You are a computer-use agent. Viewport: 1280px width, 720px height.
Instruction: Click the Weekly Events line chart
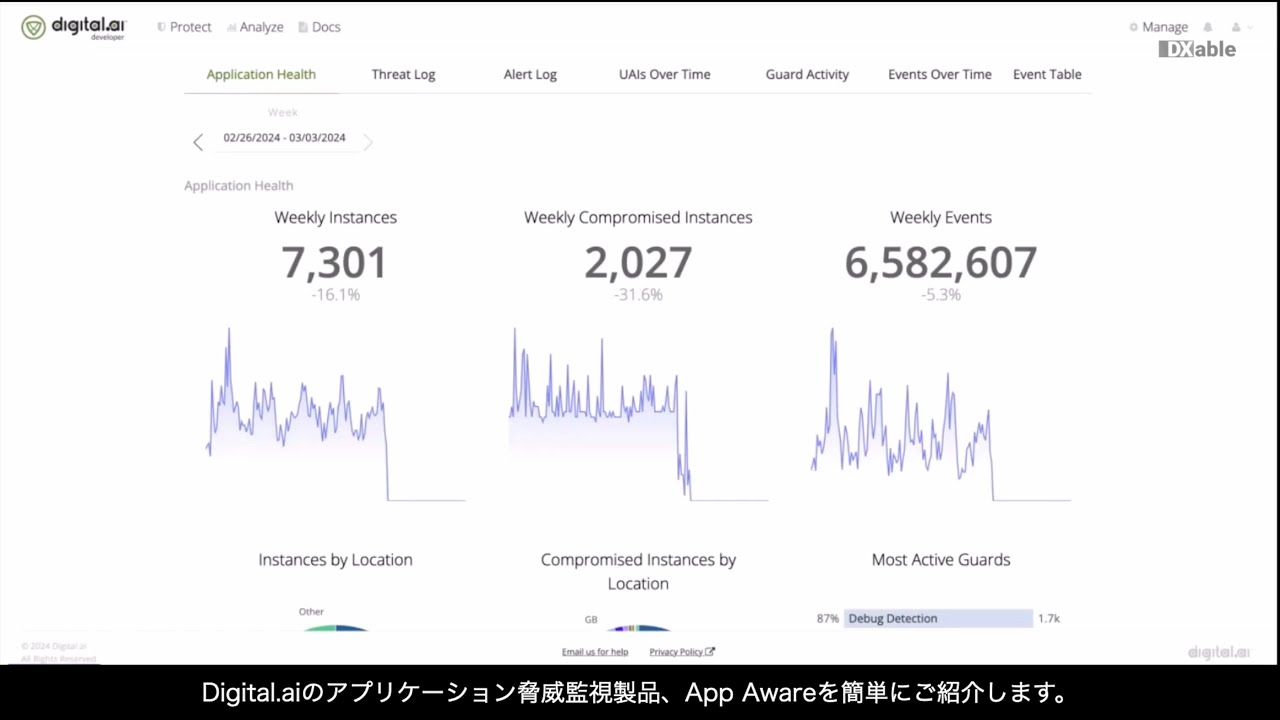point(941,414)
